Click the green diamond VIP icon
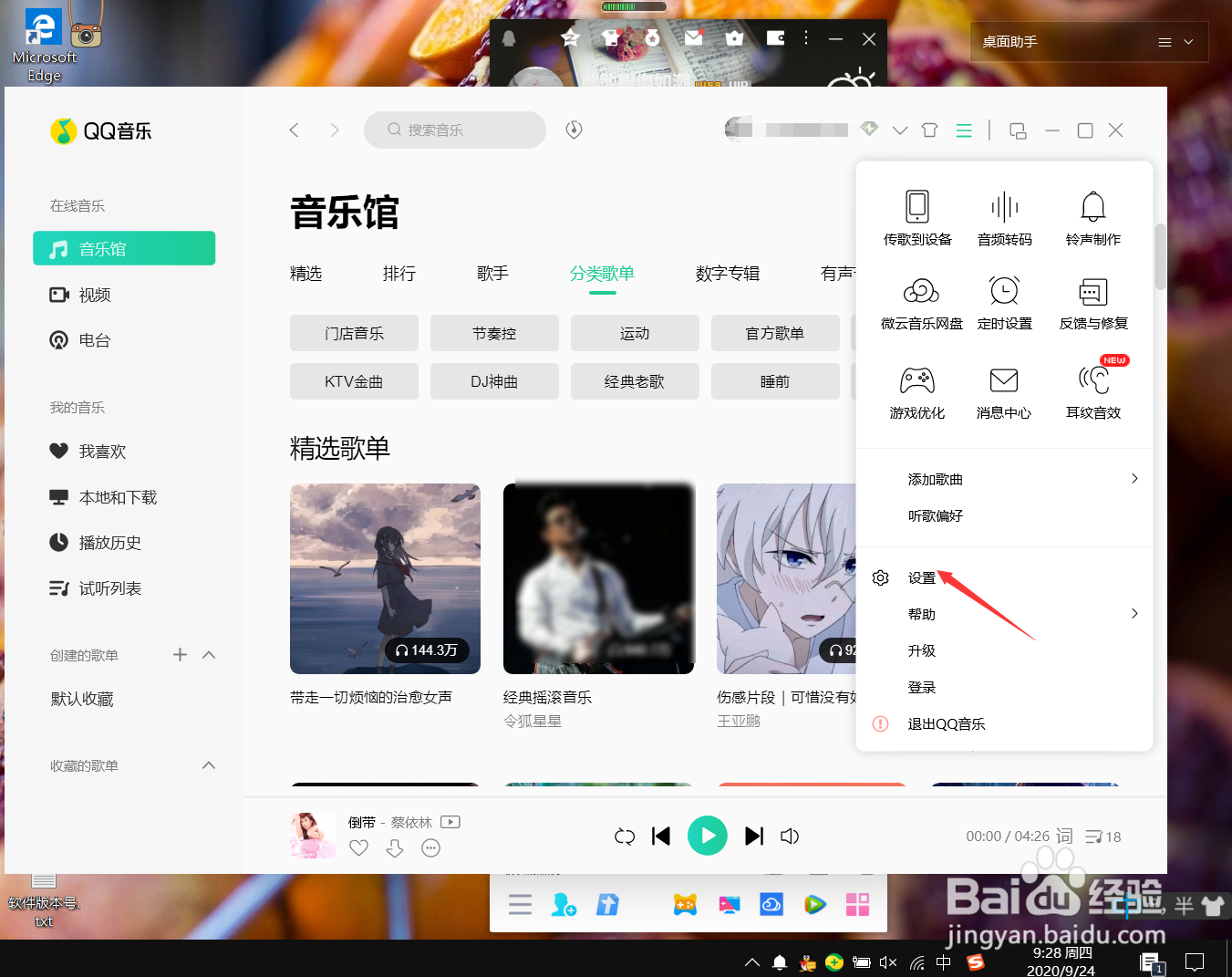Image resolution: width=1232 pixels, height=977 pixels. pyautogui.click(x=869, y=129)
